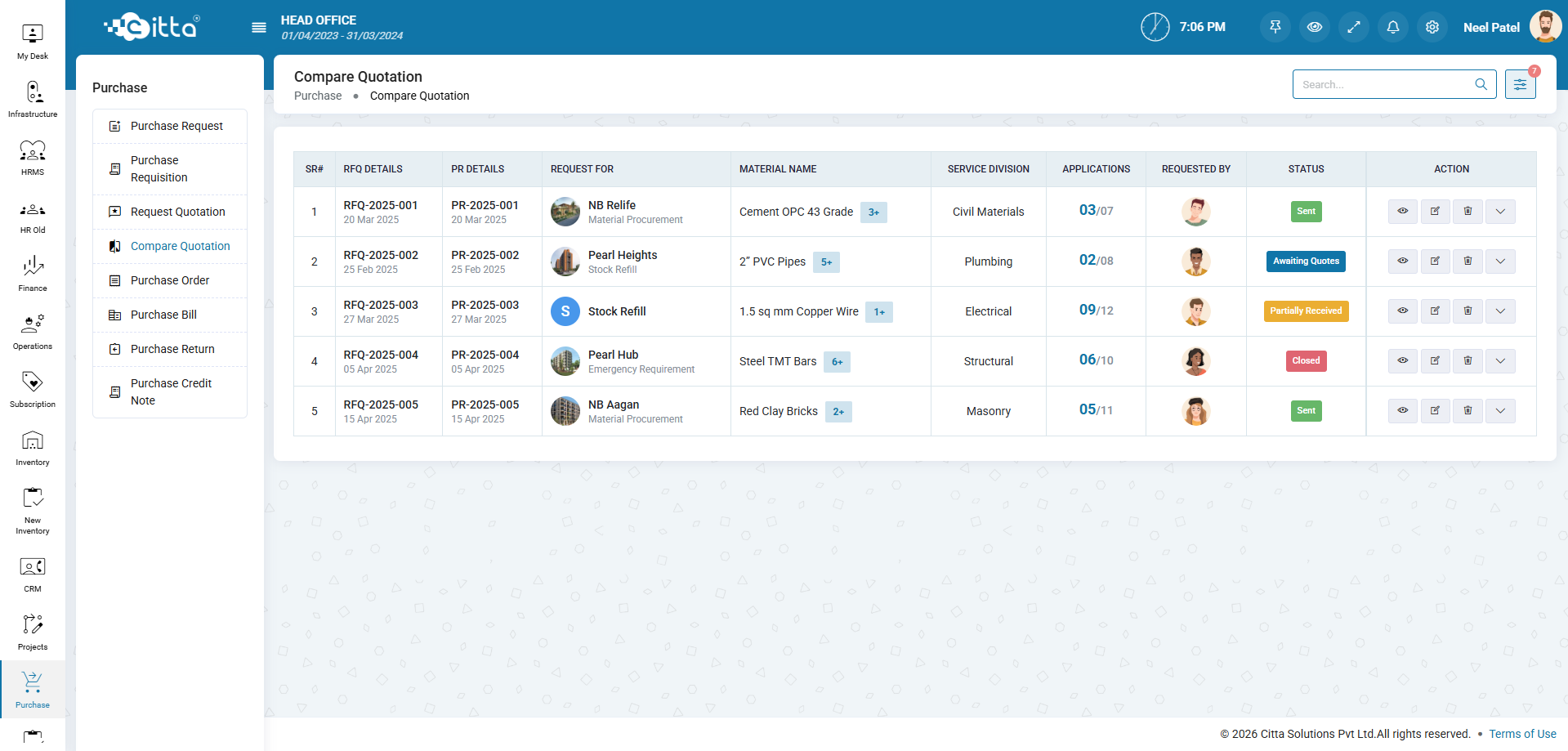Expand the RFQ-2025-001 row chevron
The image size is (1568, 751).
tap(1500, 212)
